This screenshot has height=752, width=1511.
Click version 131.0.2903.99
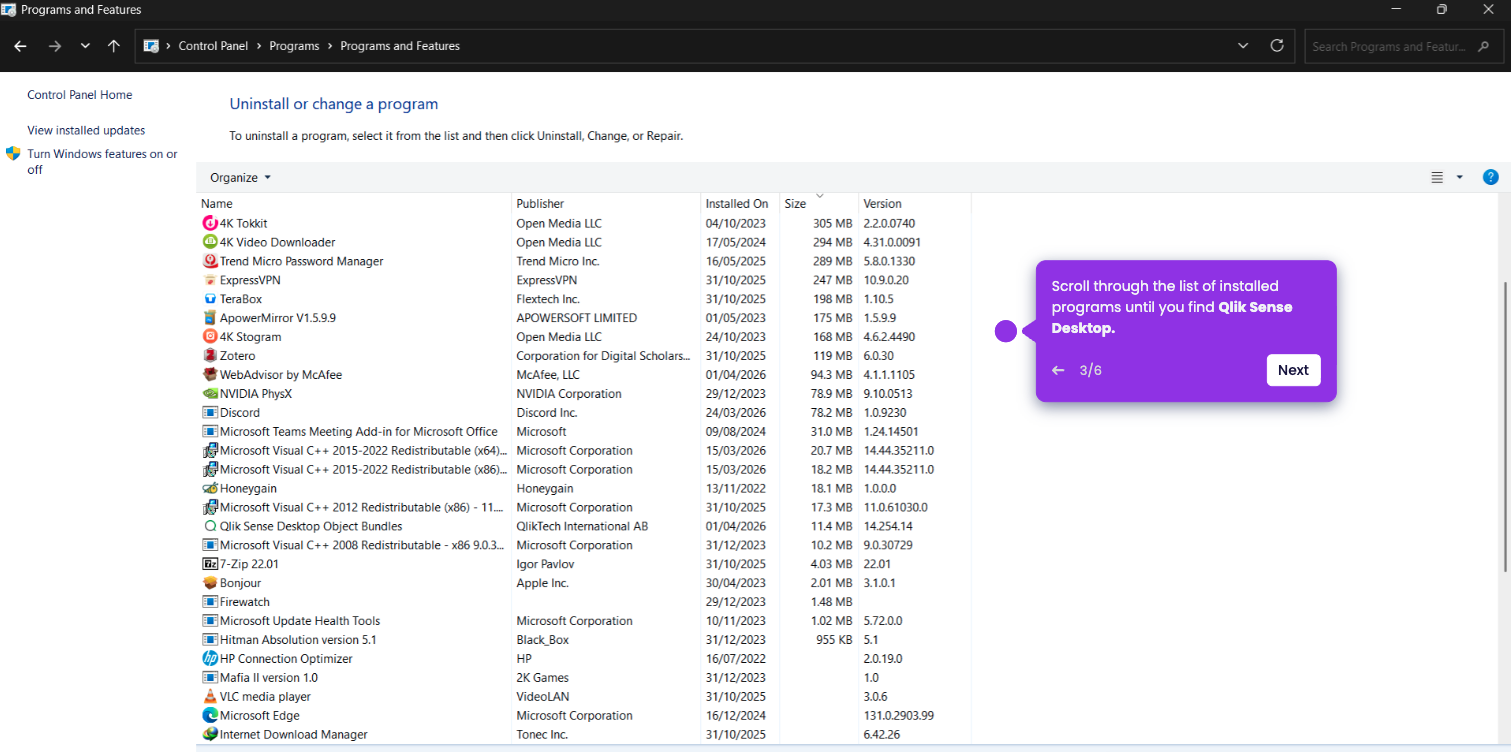click(901, 716)
